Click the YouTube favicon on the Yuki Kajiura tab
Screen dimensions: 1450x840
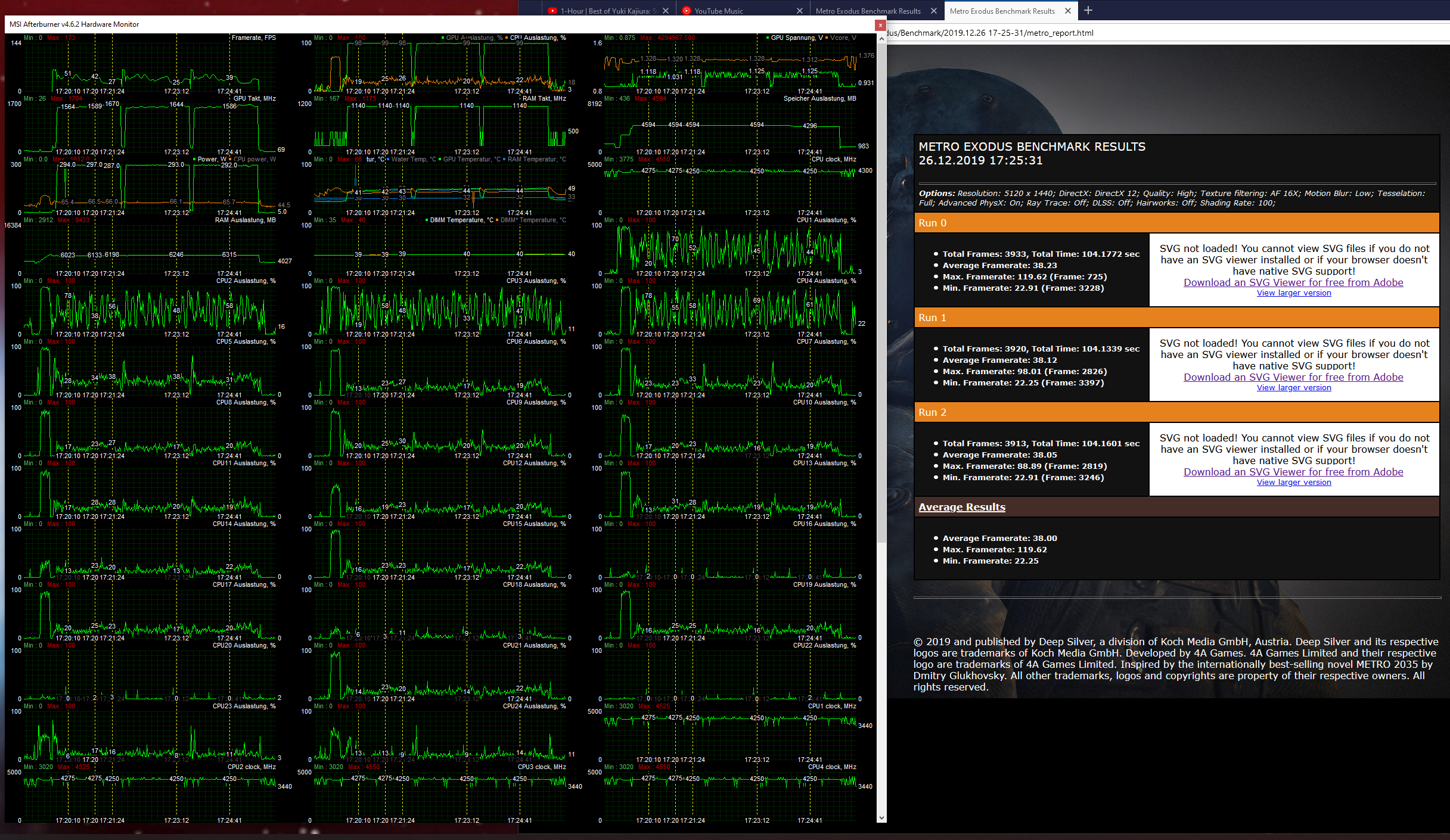coord(552,11)
